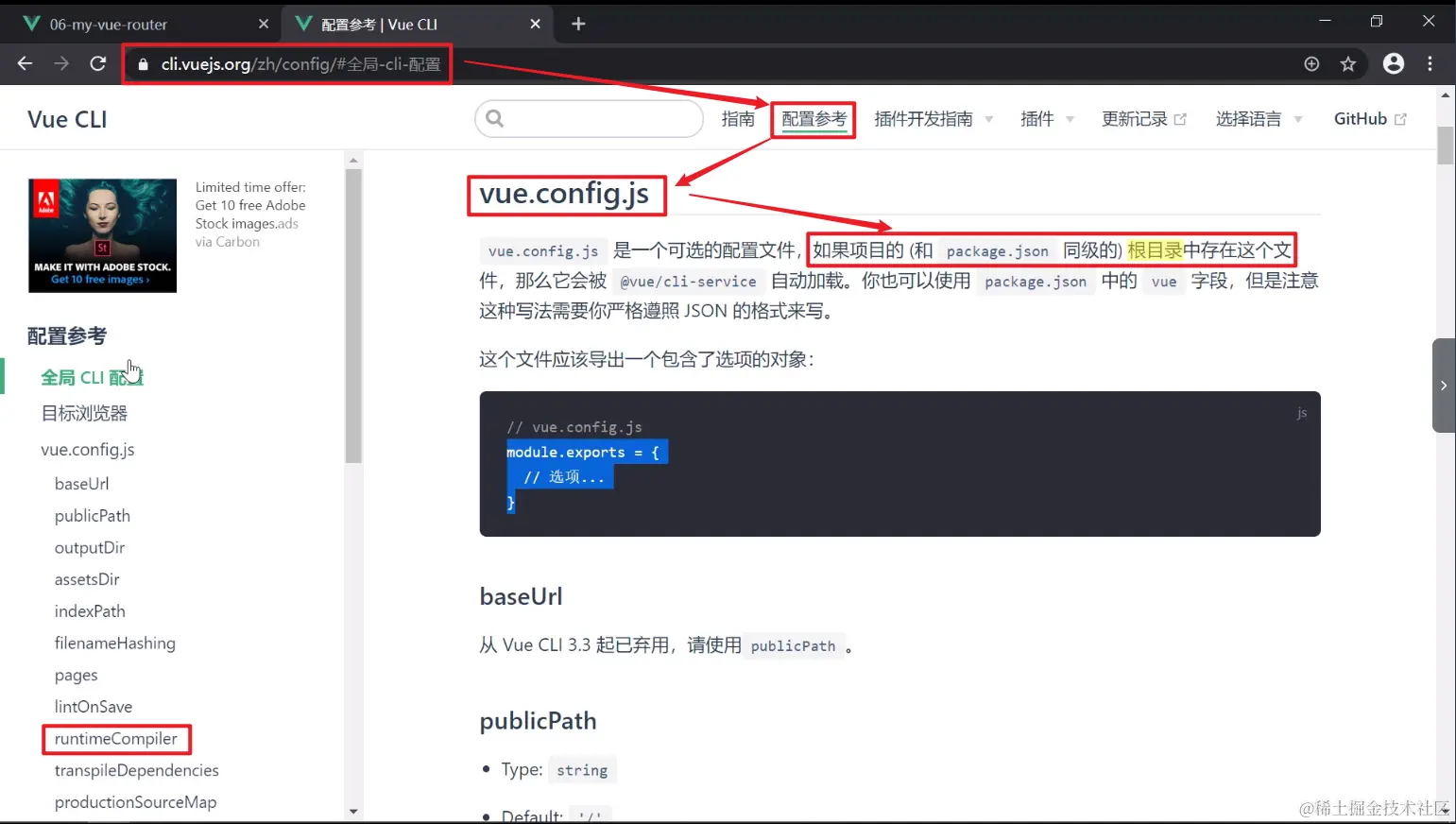
Task: Click the sidebar scrollbar thumb
Action: tap(353, 316)
